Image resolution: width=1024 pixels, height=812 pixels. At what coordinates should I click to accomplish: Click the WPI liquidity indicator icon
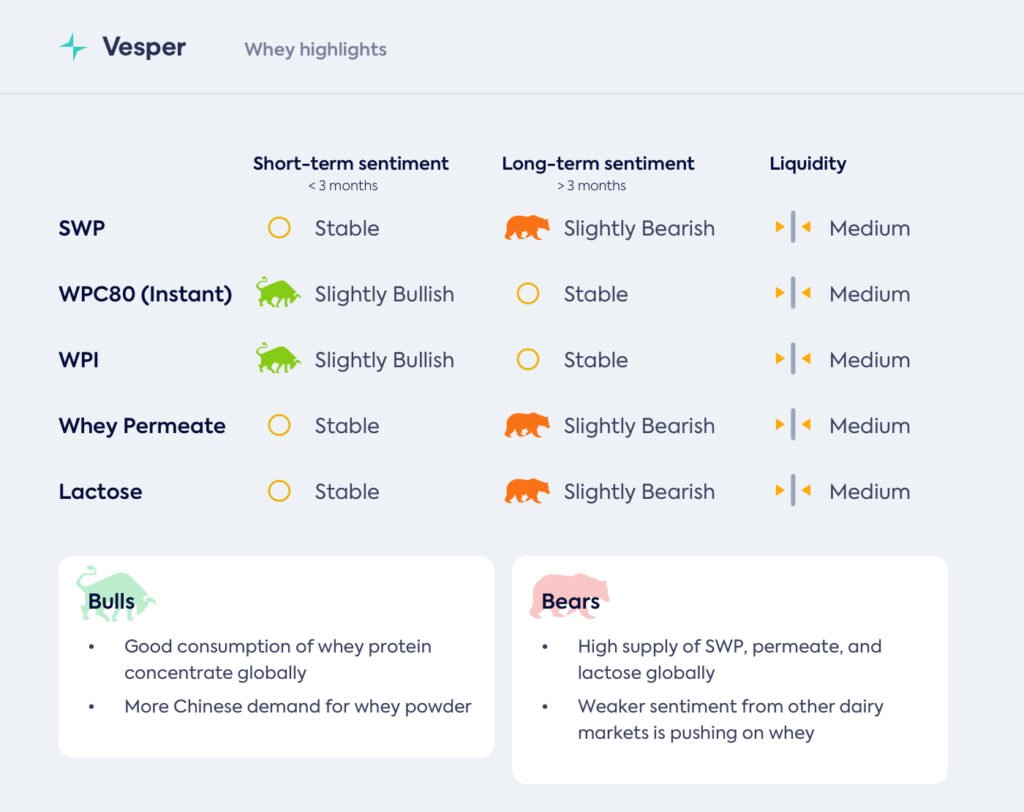(x=793, y=359)
